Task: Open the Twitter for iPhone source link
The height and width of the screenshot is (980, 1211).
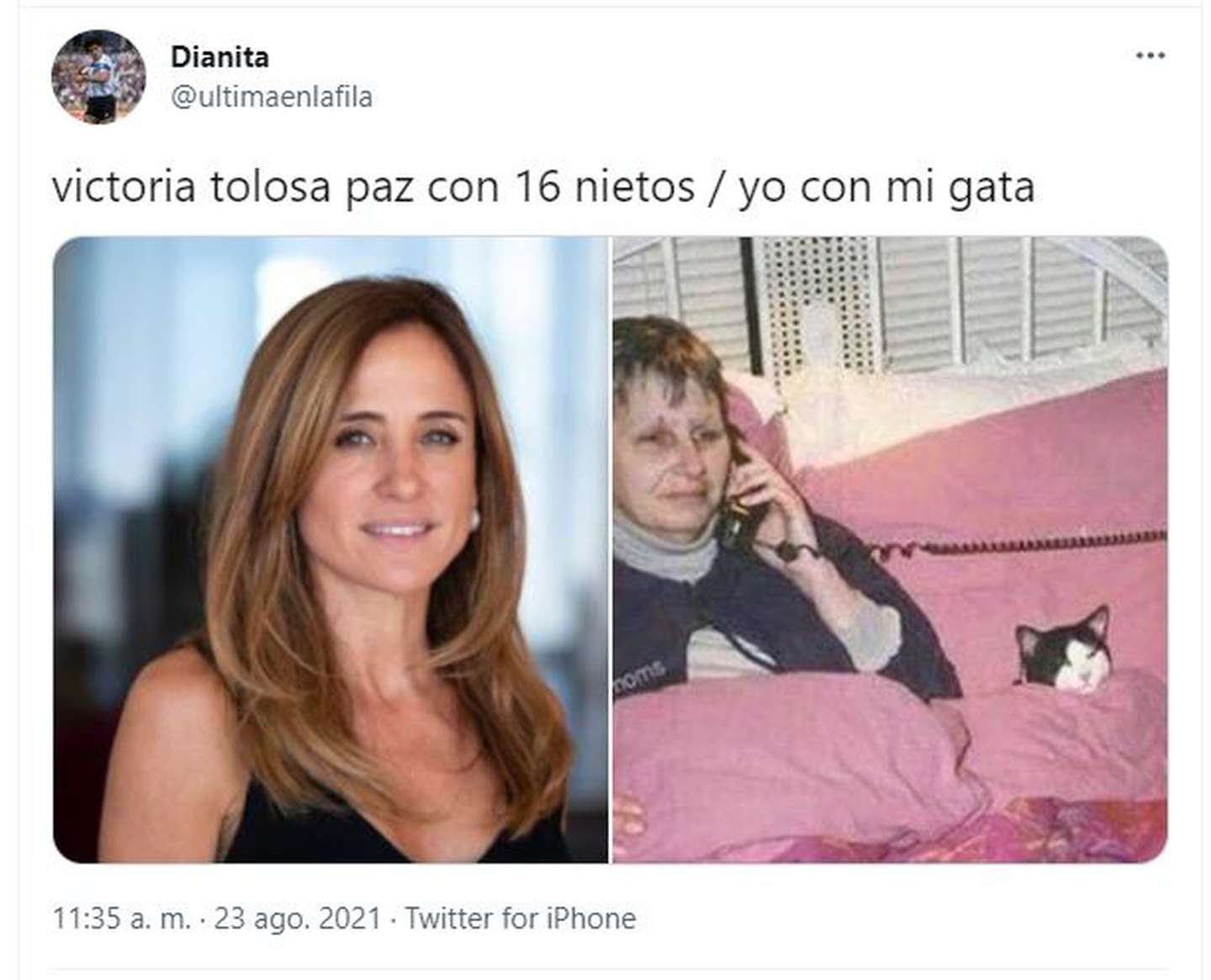Action: click(x=521, y=918)
